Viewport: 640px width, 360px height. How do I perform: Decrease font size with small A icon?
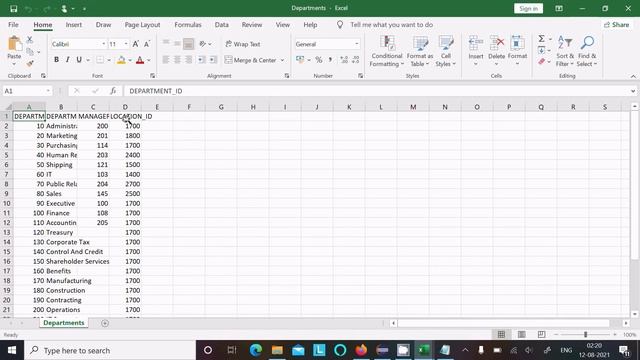pos(147,44)
